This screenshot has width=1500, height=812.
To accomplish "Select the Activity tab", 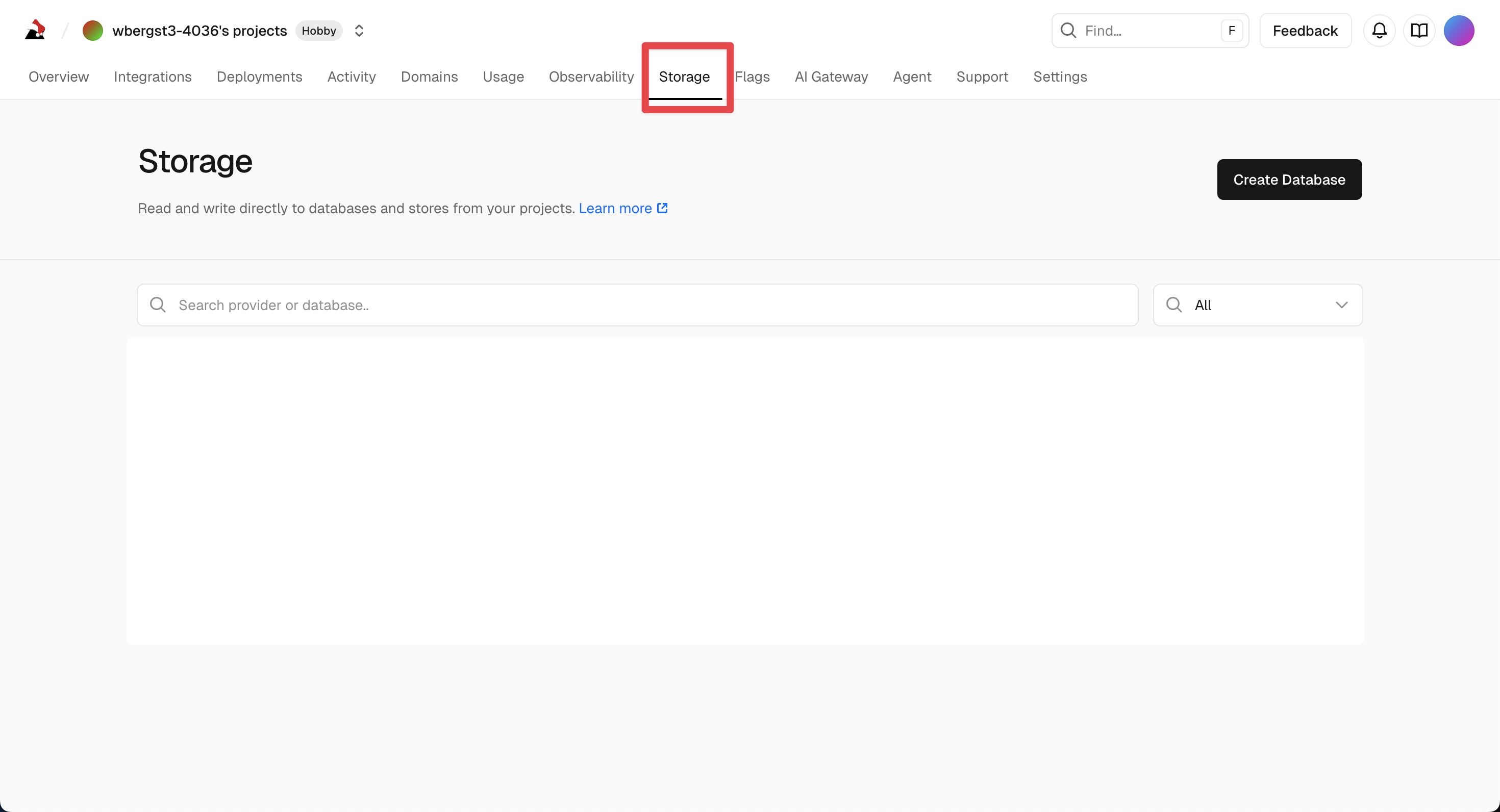I will (352, 77).
